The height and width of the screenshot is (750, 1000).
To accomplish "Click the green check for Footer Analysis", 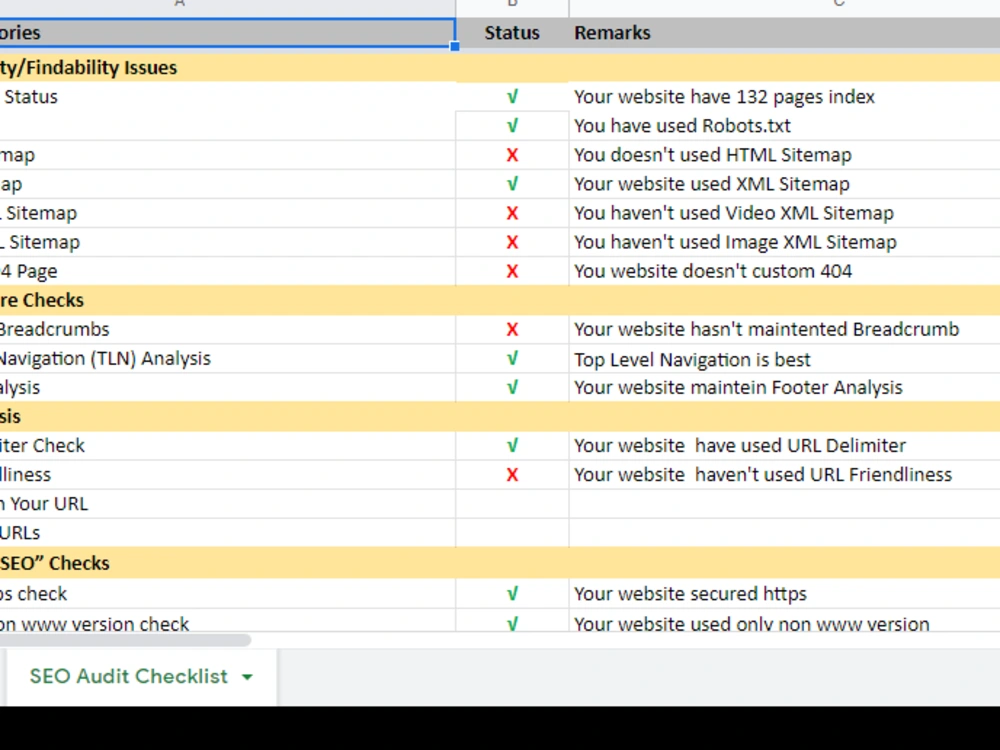I will pyautogui.click(x=512, y=388).
